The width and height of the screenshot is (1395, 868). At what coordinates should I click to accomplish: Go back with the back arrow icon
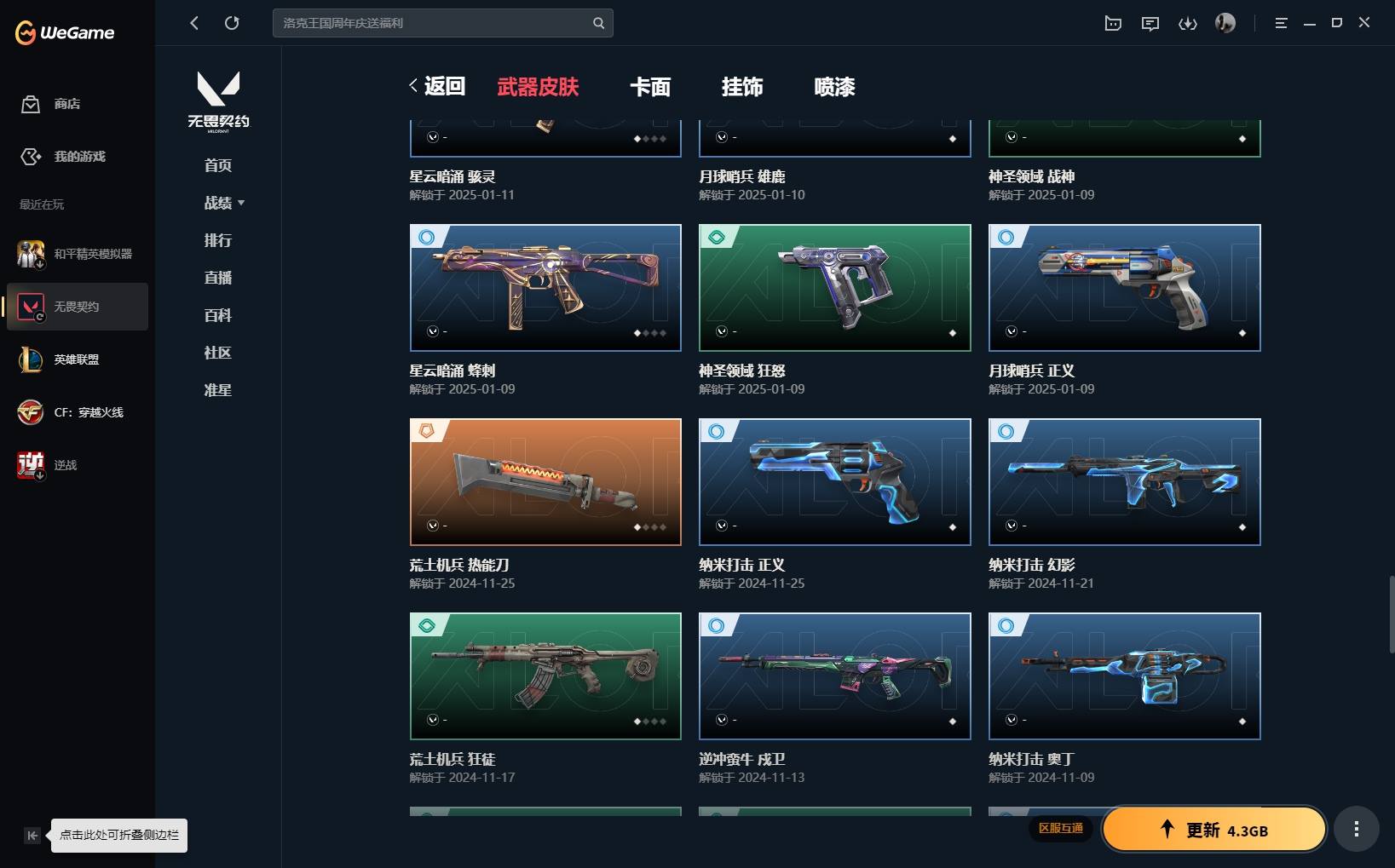[194, 23]
